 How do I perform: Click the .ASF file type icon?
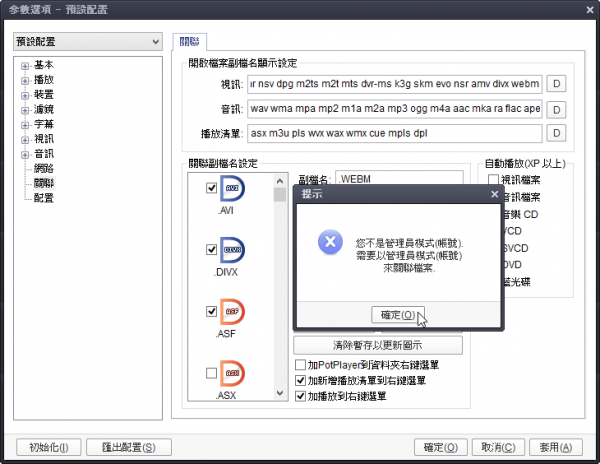[x=232, y=311]
